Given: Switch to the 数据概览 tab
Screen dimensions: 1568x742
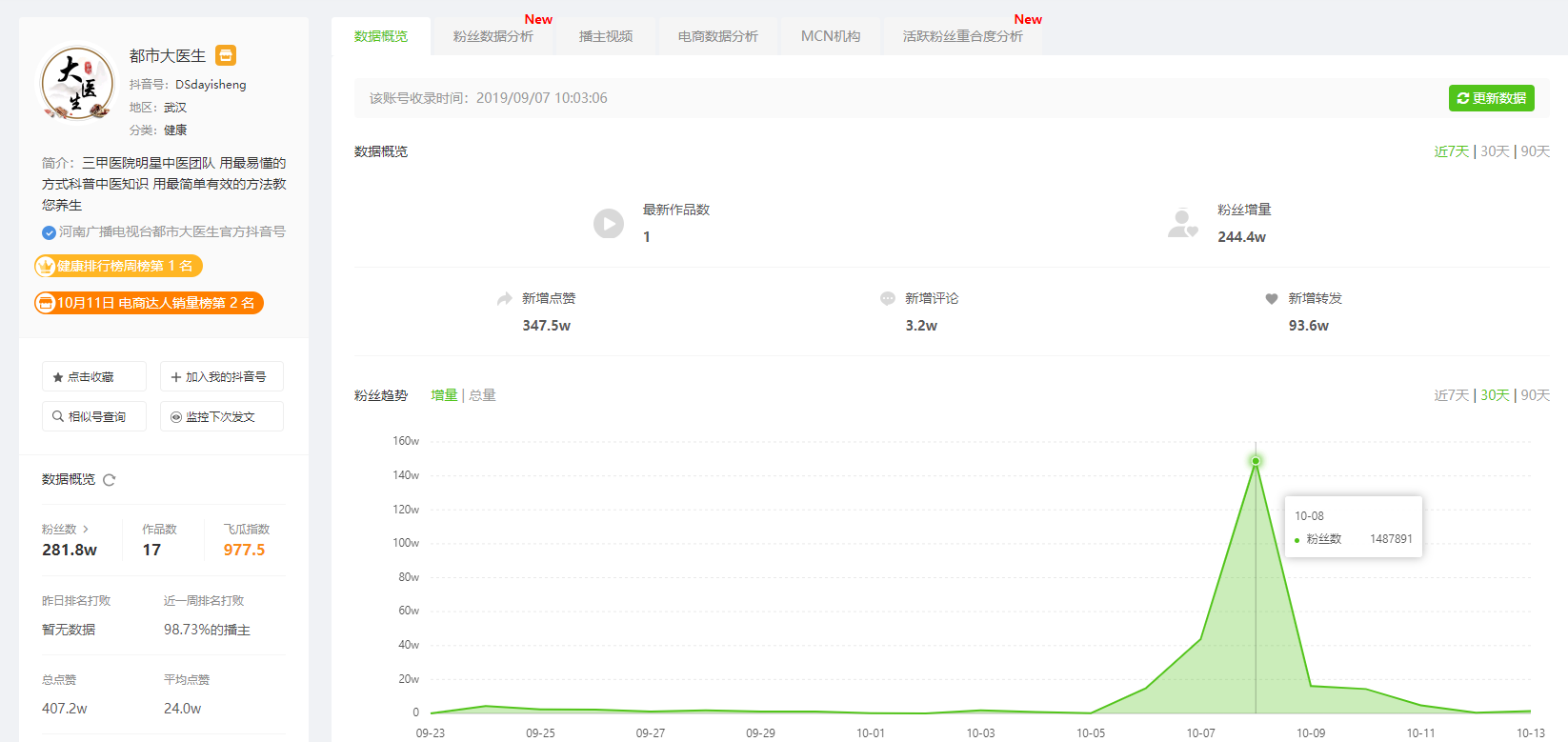Looking at the screenshot, I should coord(381,36).
